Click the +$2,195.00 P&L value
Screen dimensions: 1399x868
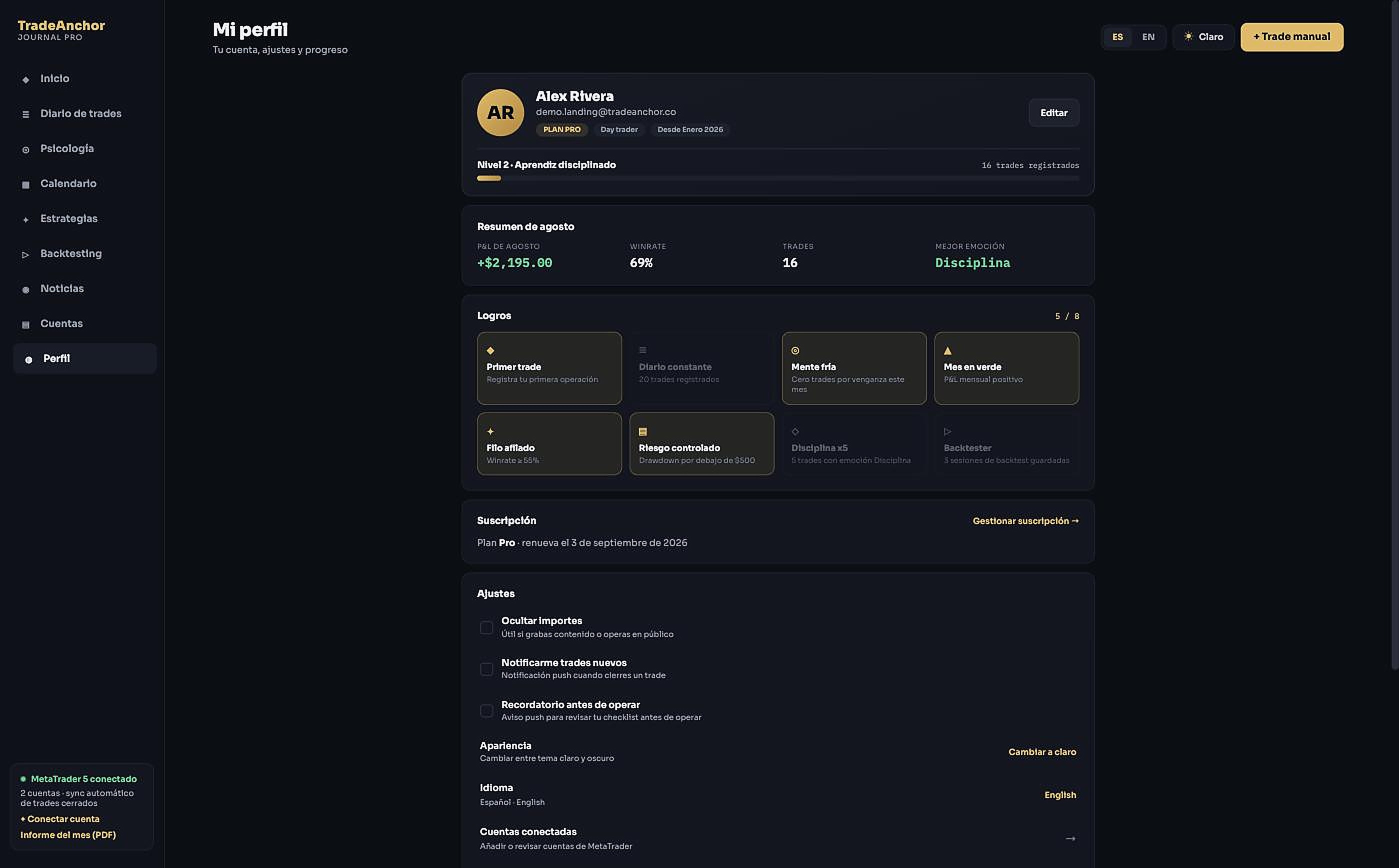tap(514, 262)
